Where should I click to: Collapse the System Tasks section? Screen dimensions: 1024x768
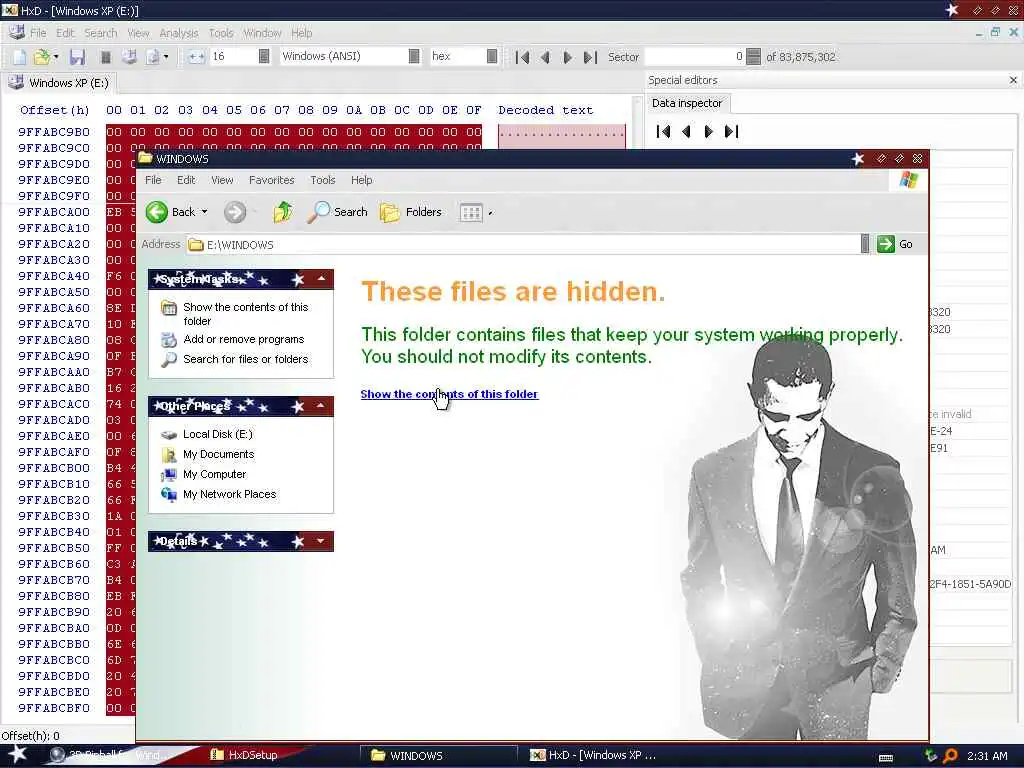coord(321,279)
